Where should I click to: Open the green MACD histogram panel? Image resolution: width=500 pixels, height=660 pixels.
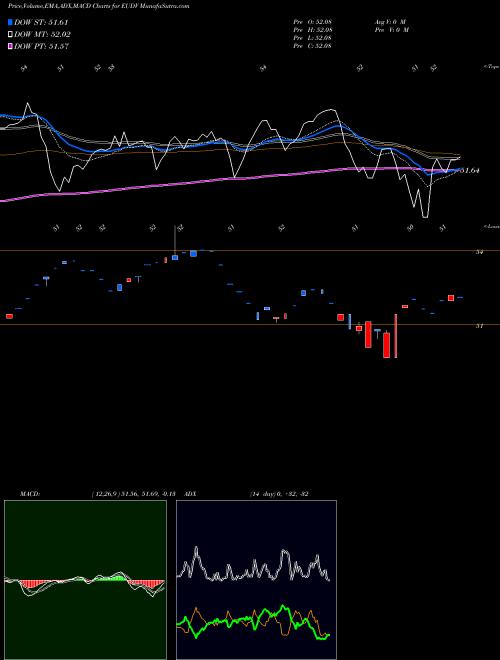(x=85, y=580)
